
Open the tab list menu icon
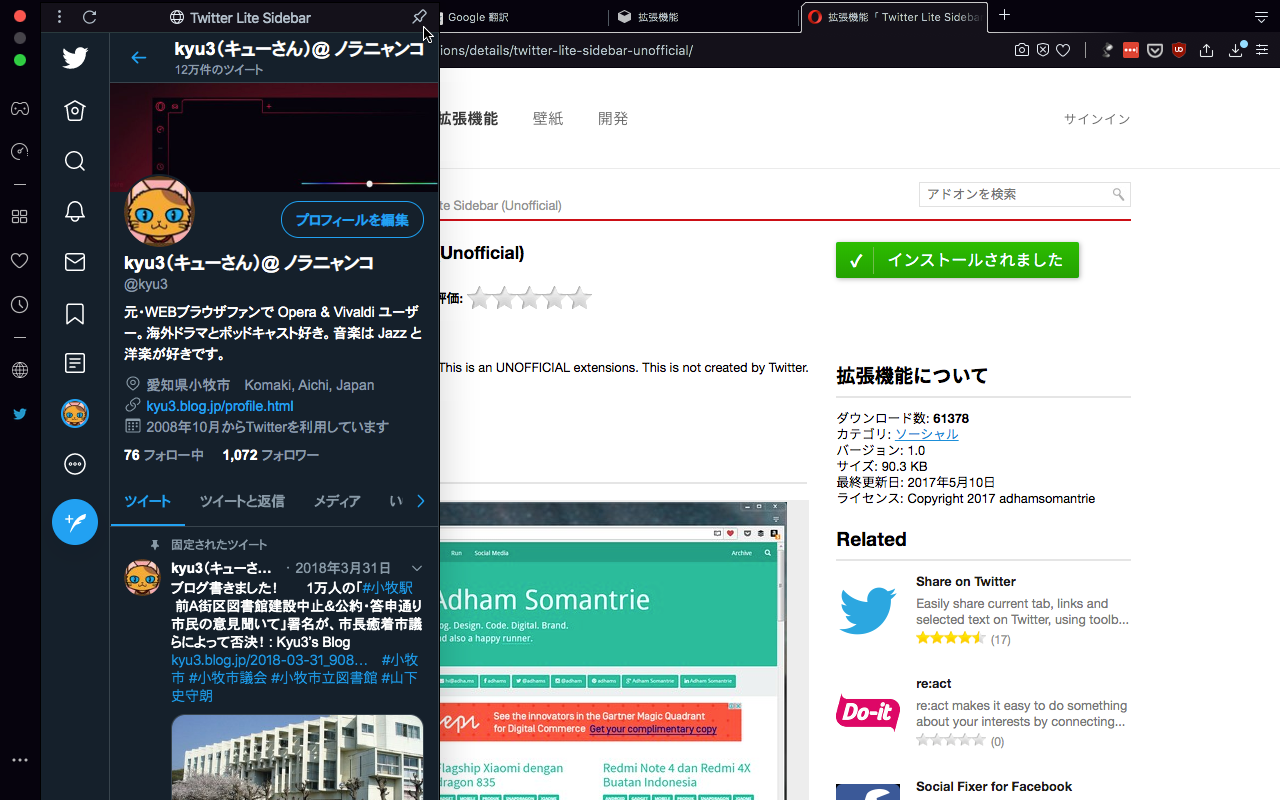point(1261,17)
